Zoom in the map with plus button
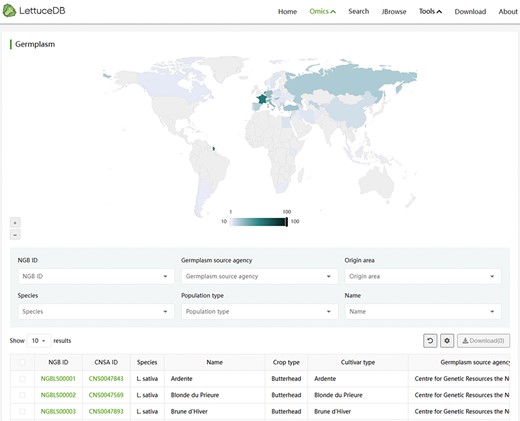Viewport: 520px width, 421px height. (15, 222)
